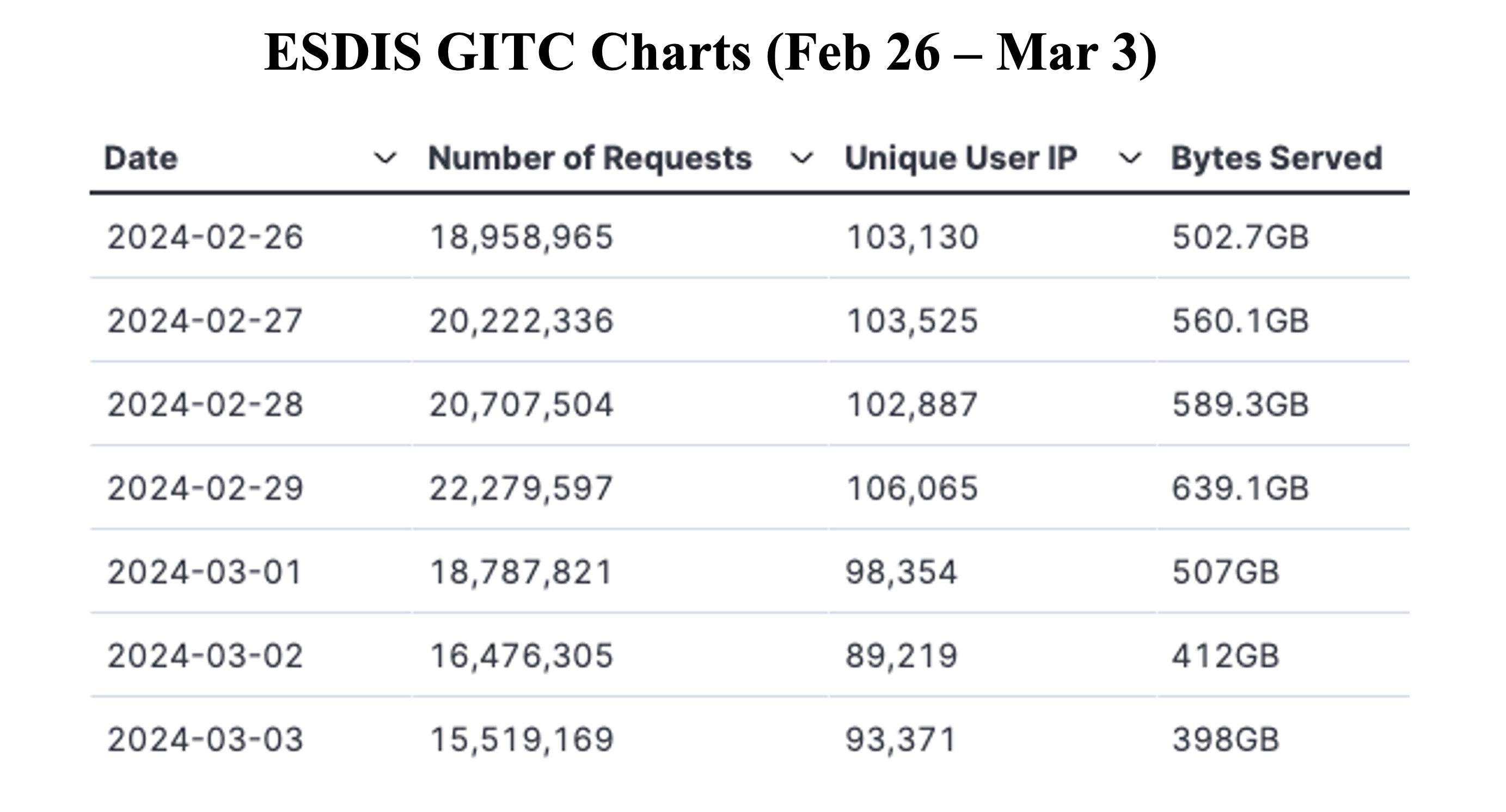Select the 2024-02-28 date cell
Viewport: 1506px width, 812px height.
point(205,404)
